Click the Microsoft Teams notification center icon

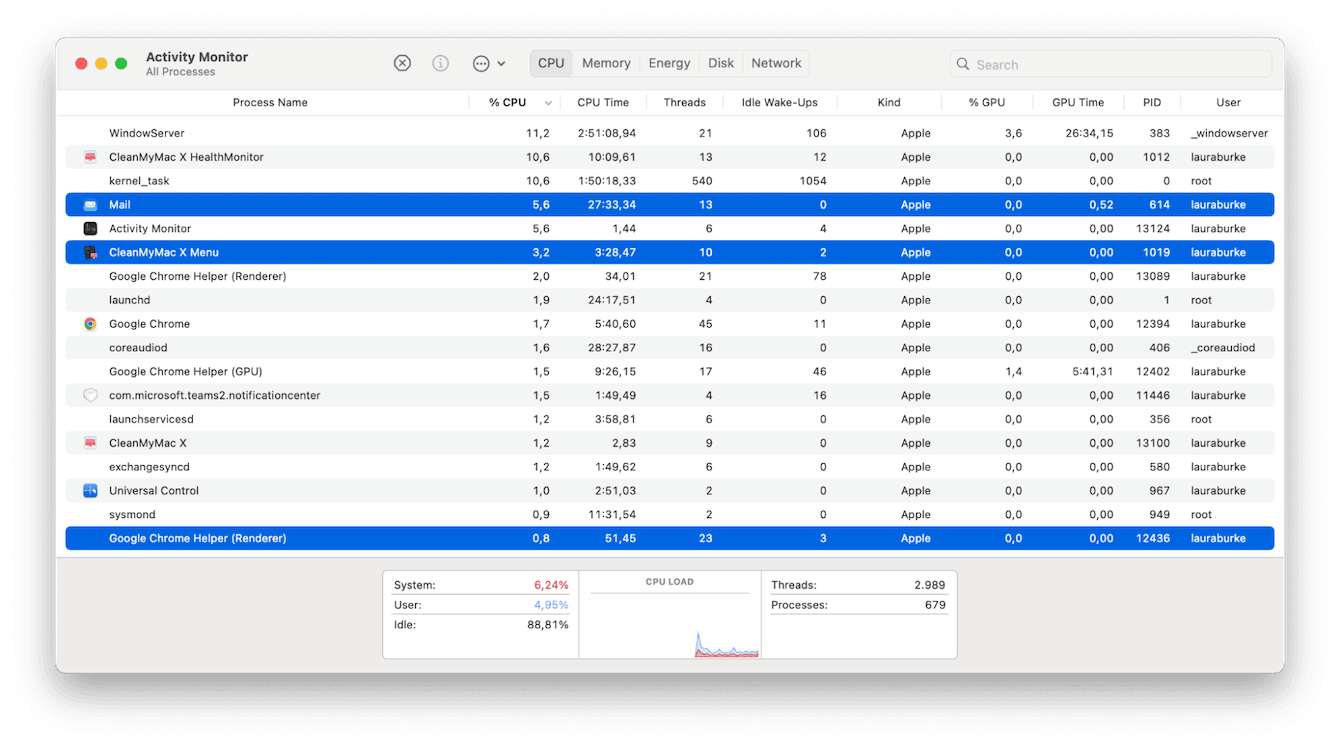click(x=90, y=394)
